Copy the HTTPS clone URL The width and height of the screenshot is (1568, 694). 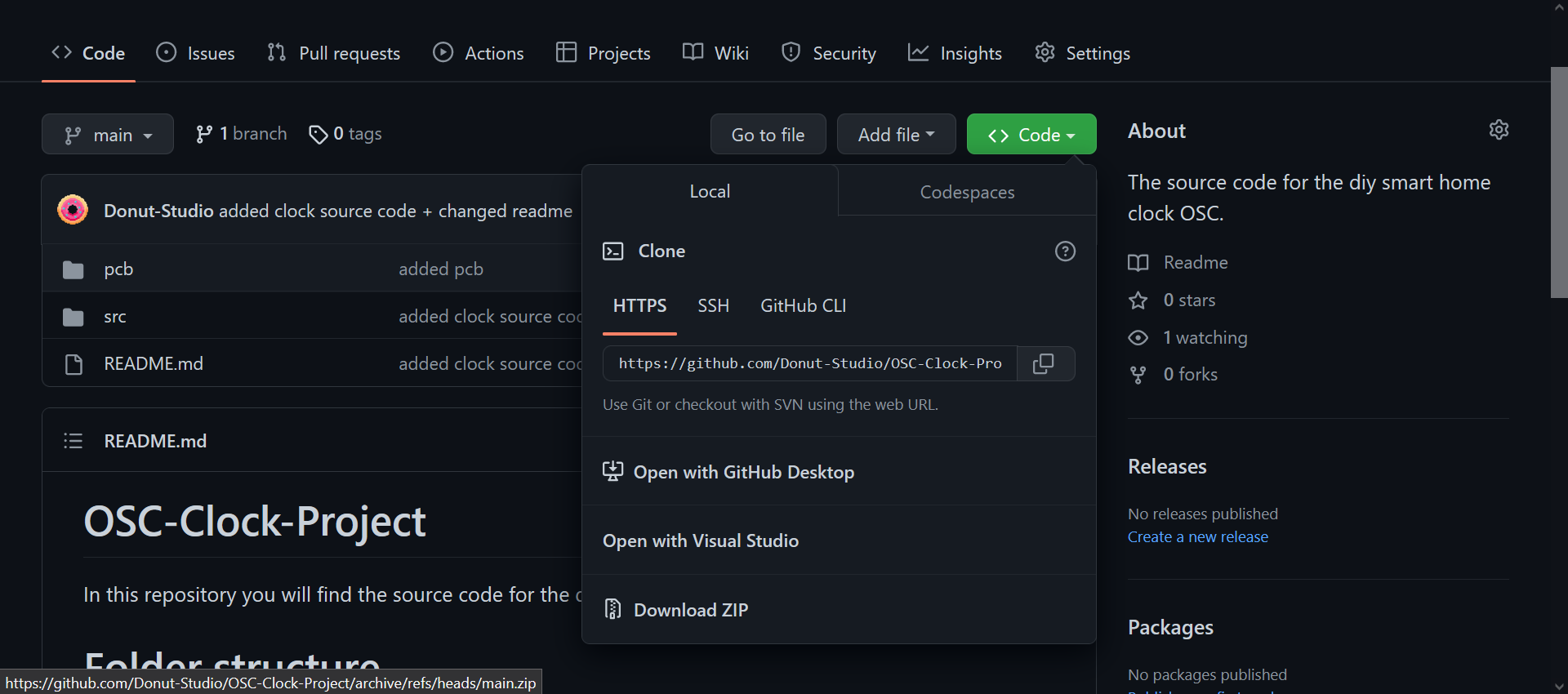click(x=1045, y=363)
